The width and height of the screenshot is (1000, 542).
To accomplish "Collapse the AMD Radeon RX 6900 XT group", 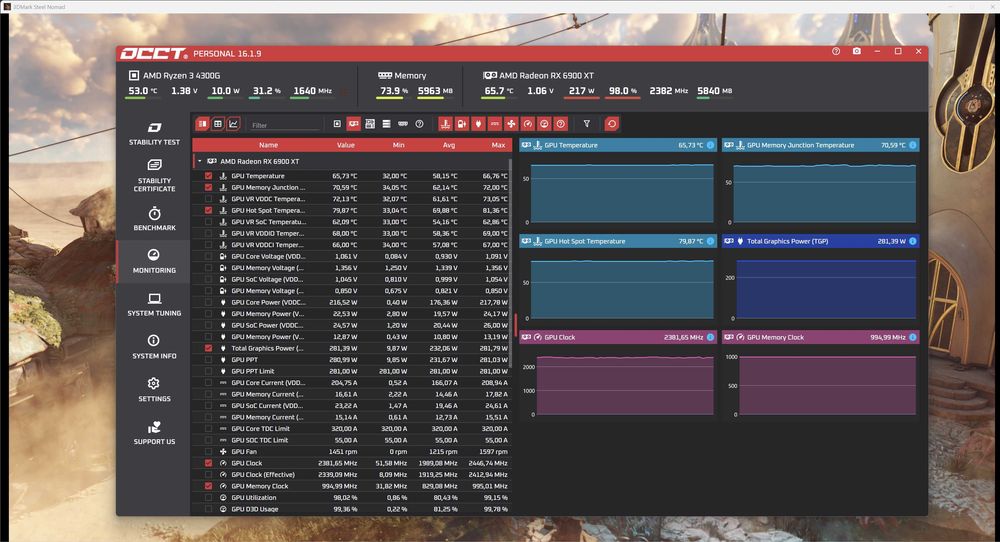I will pos(200,161).
